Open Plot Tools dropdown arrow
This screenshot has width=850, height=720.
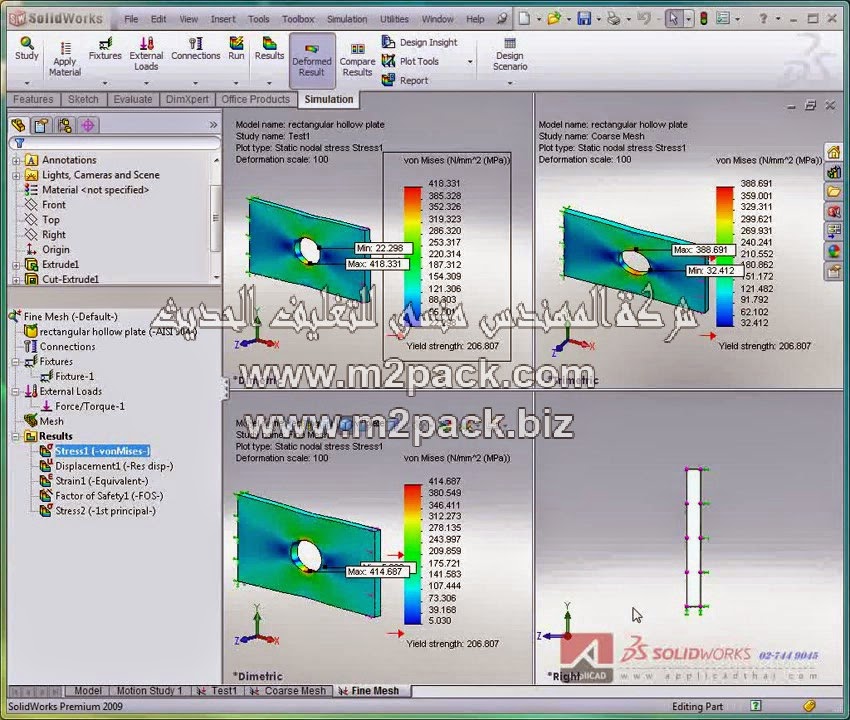click(470, 62)
